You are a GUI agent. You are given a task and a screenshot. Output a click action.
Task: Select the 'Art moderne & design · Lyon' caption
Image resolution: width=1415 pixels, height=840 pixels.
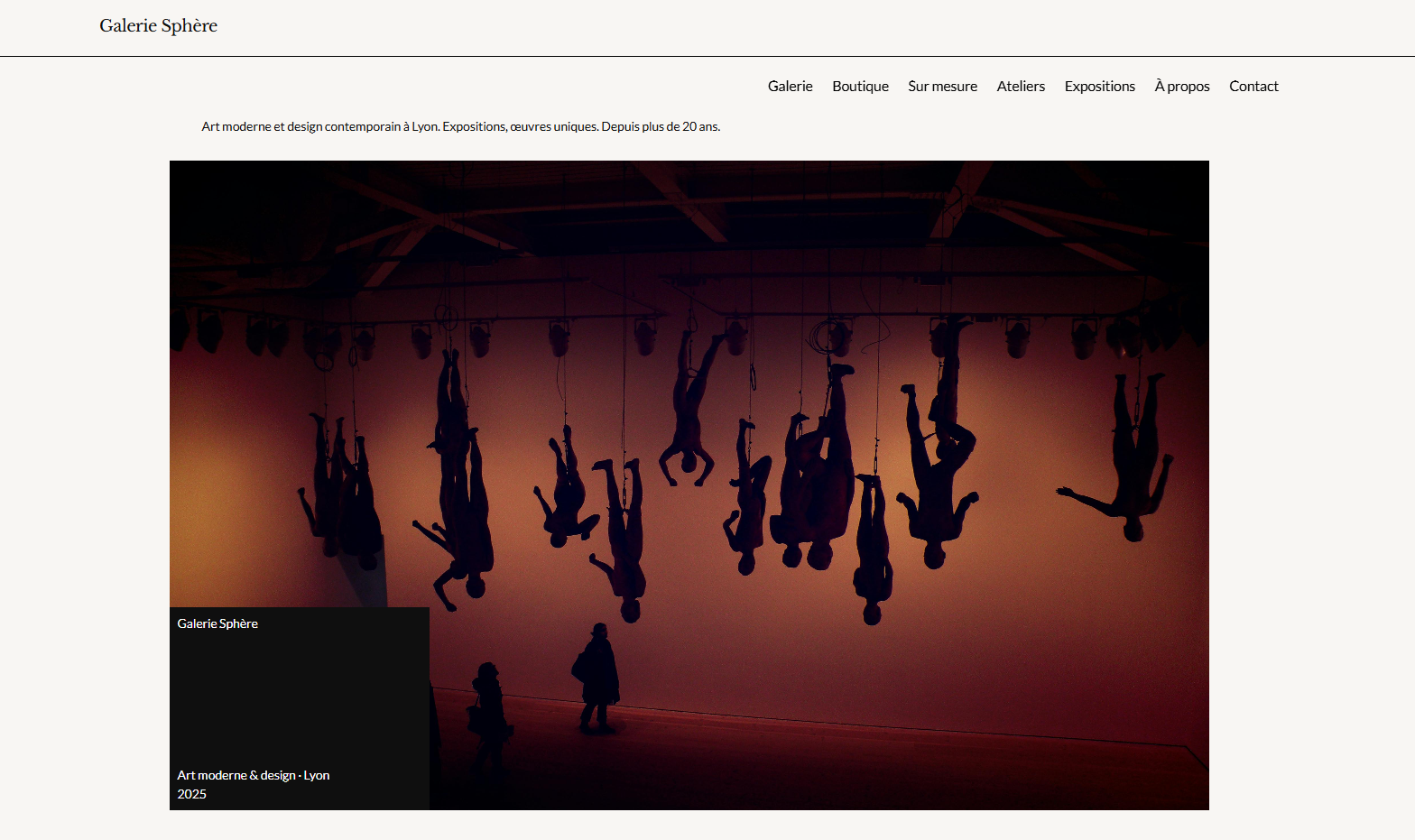(x=253, y=775)
